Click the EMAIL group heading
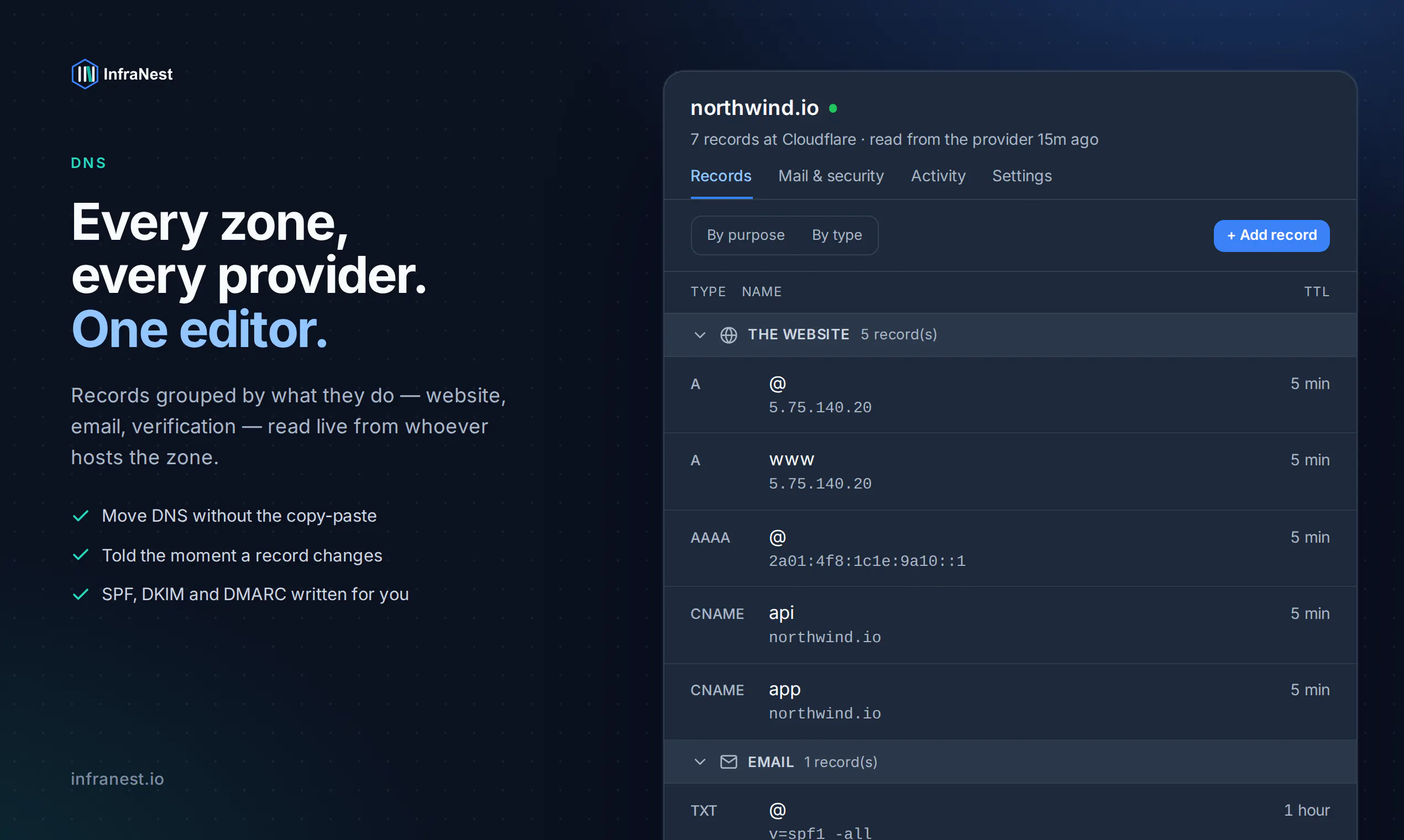Viewport: 1404px width, 840px height. (771, 762)
